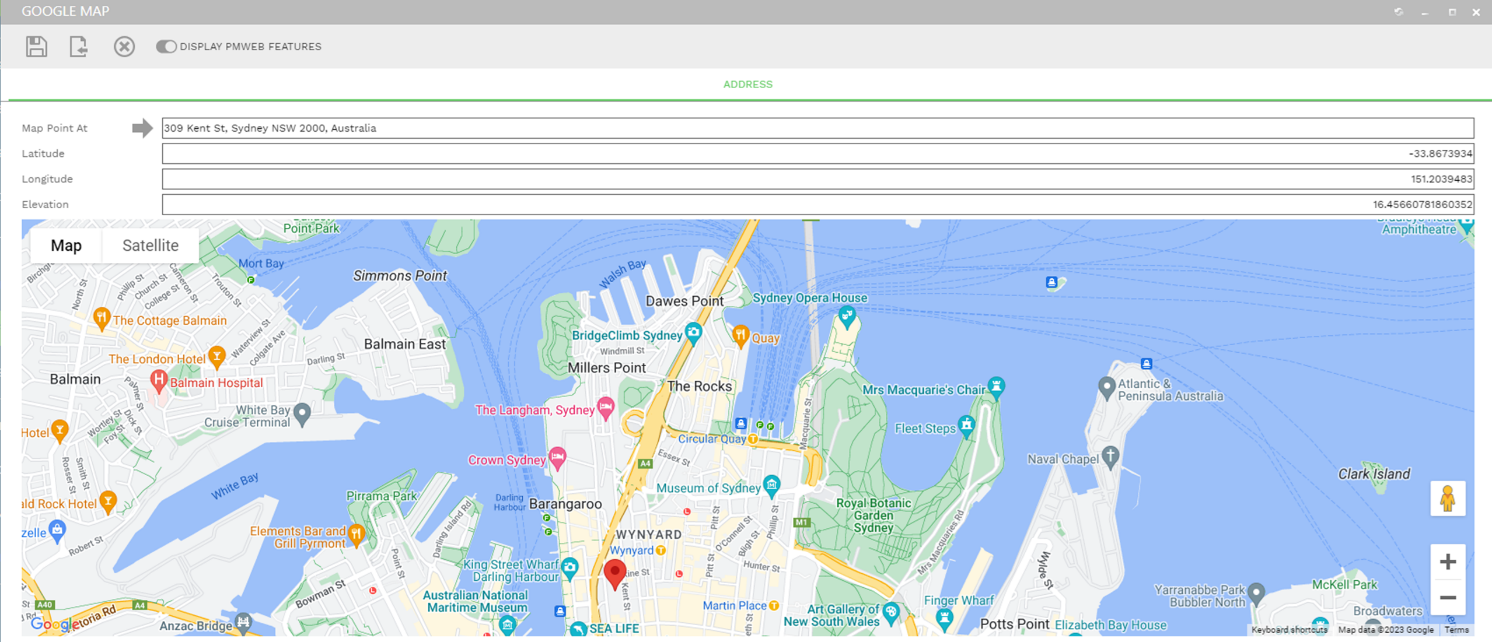Click Crown Sydney hotel icon
Image resolution: width=1492 pixels, height=642 pixels.
[558, 458]
